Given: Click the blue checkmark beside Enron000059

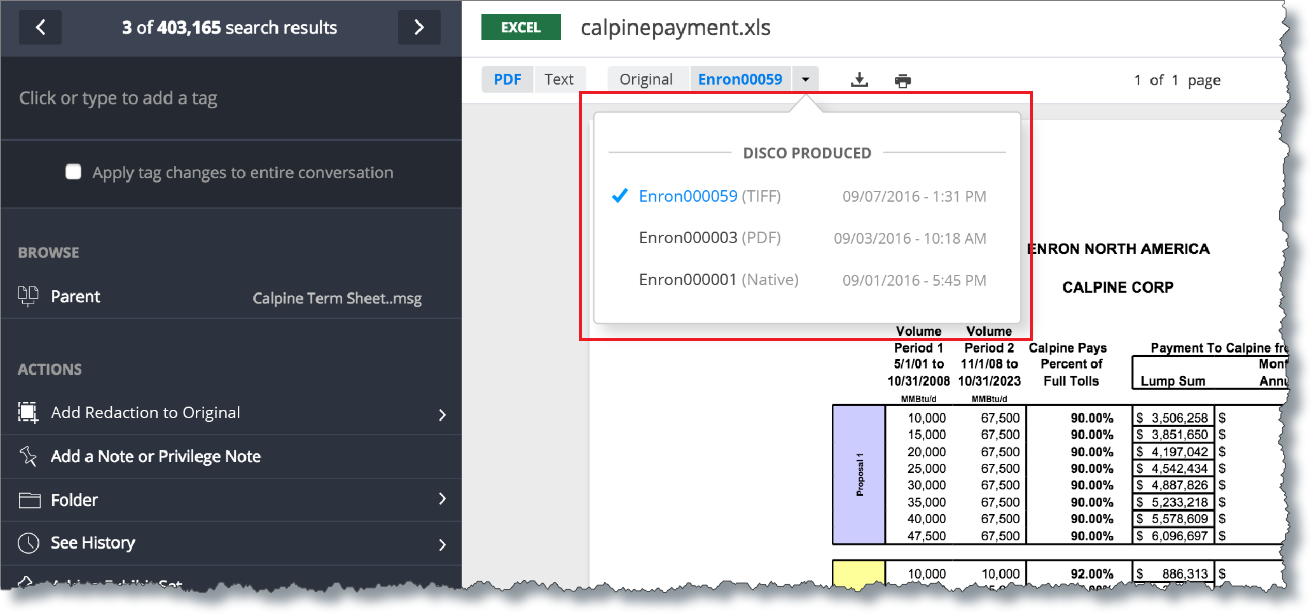Looking at the screenshot, I should click(619, 196).
